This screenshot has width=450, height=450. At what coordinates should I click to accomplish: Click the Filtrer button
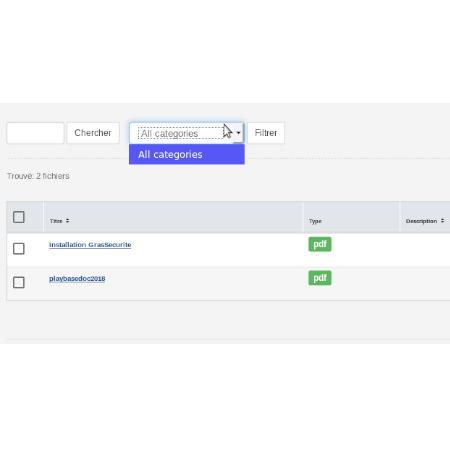coord(266,133)
